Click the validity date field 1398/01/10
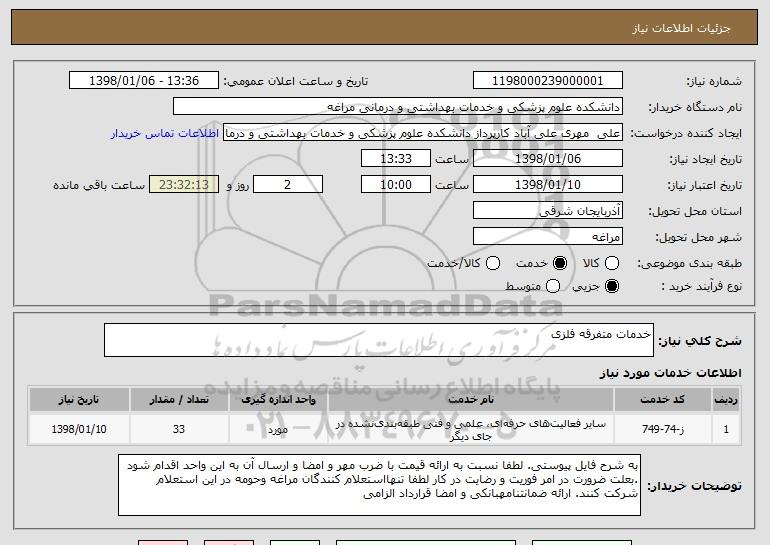770x545 pixels. (548, 185)
